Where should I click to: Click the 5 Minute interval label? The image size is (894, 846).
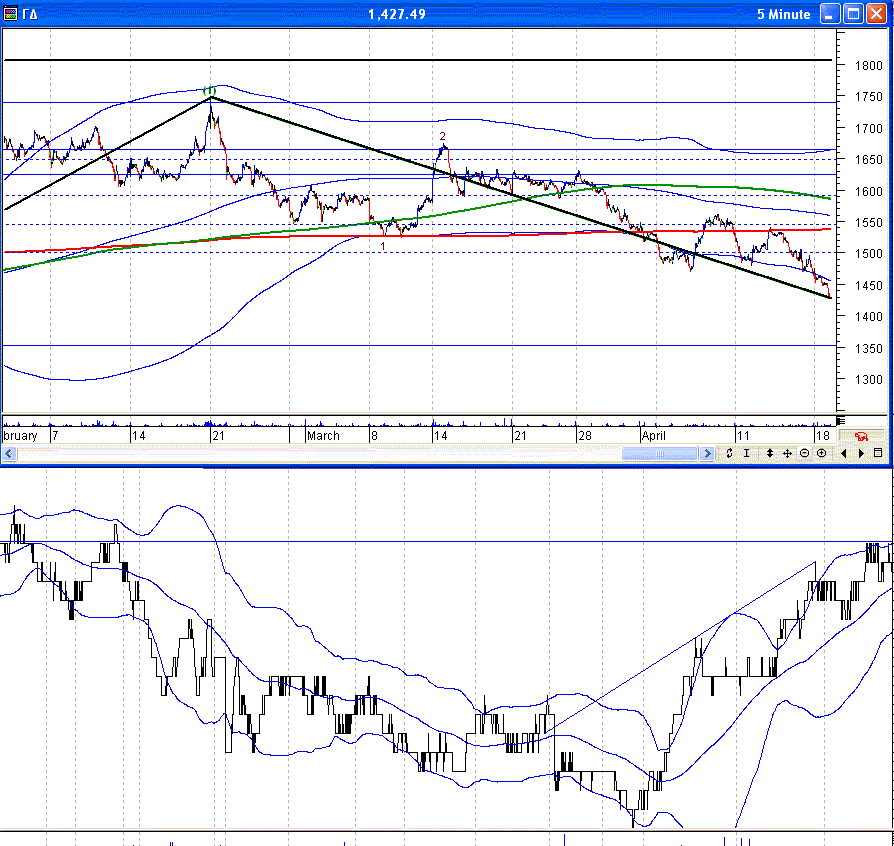click(x=784, y=14)
